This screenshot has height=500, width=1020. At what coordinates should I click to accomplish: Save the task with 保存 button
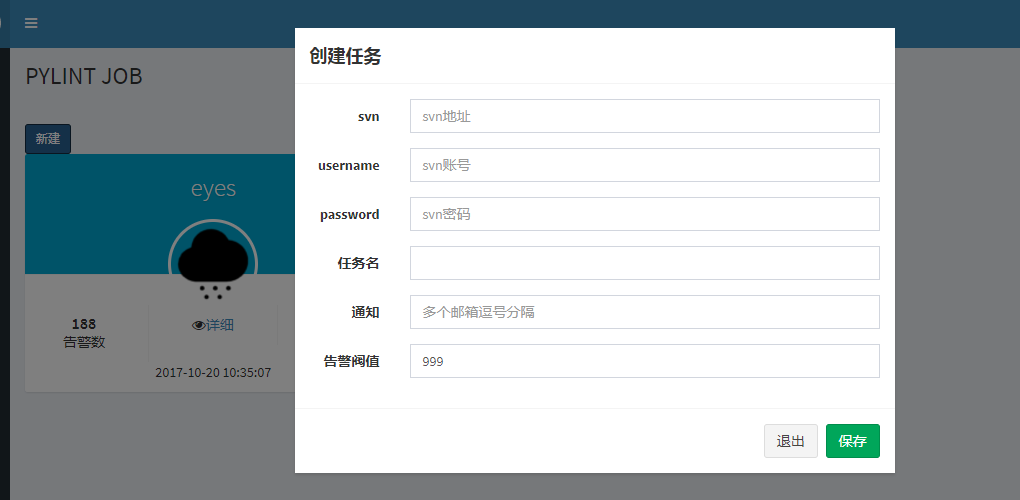(x=852, y=441)
